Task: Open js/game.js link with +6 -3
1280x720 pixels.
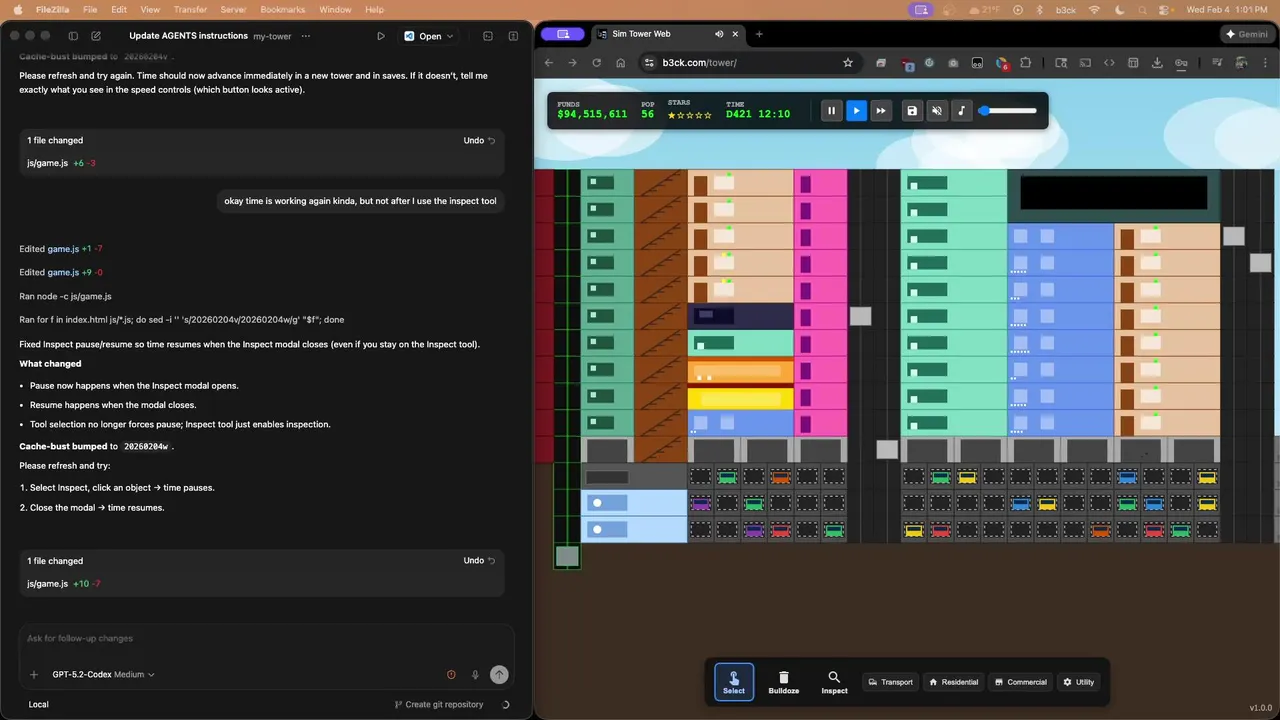Action: tap(48, 163)
